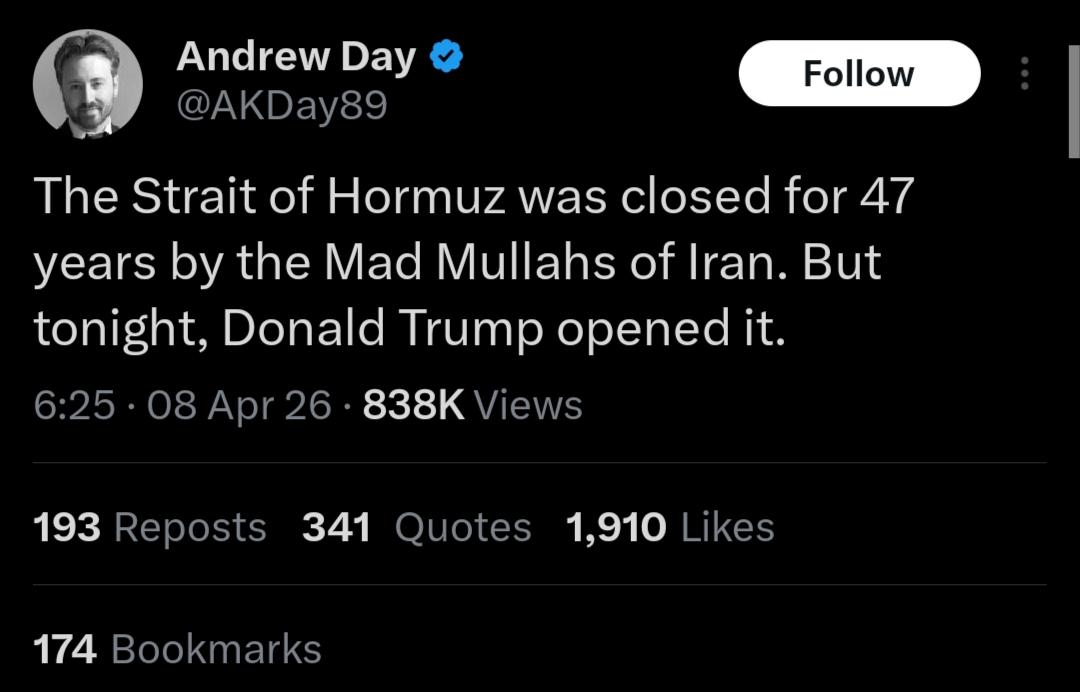Open the @AKDay89 handle link
Image resolution: width=1080 pixels, height=692 pixels.
click(x=281, y=105)
